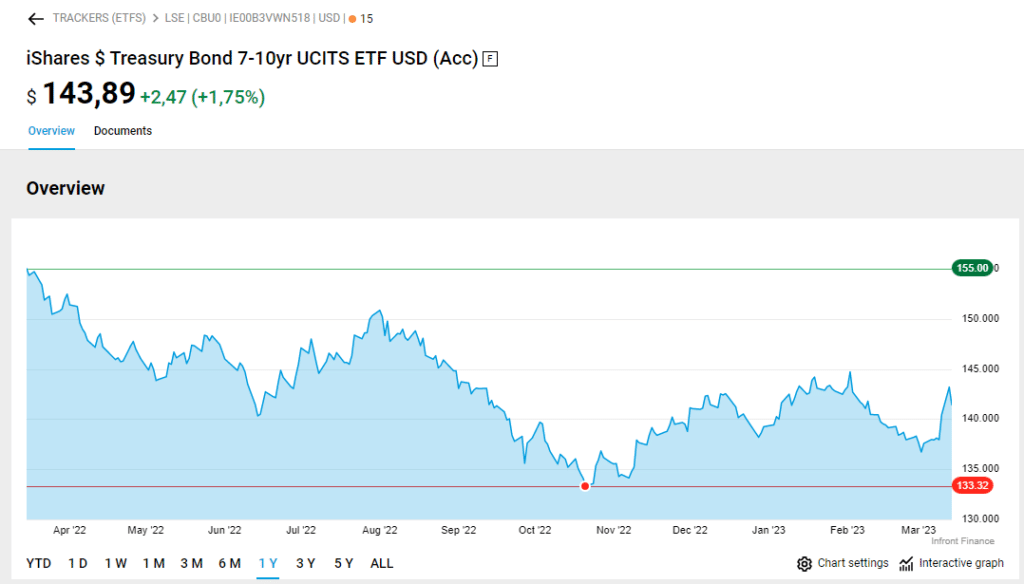The height and width of the screenshot is (584, 1024).
Task: Select the ALL time range option
Action: [381, 563]
